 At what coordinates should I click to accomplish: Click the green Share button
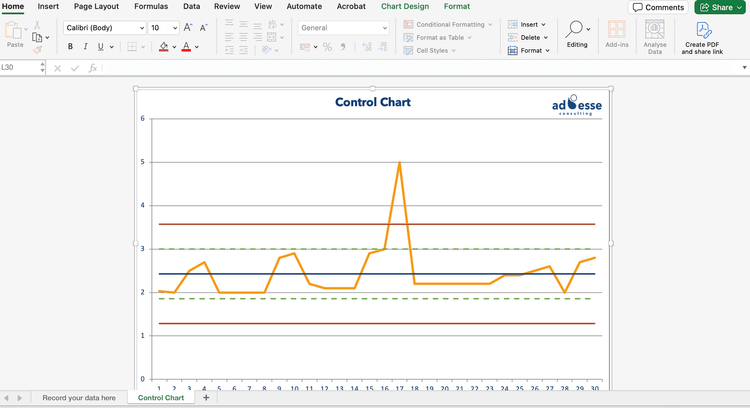pyautogui.click(x=720, y=7)
